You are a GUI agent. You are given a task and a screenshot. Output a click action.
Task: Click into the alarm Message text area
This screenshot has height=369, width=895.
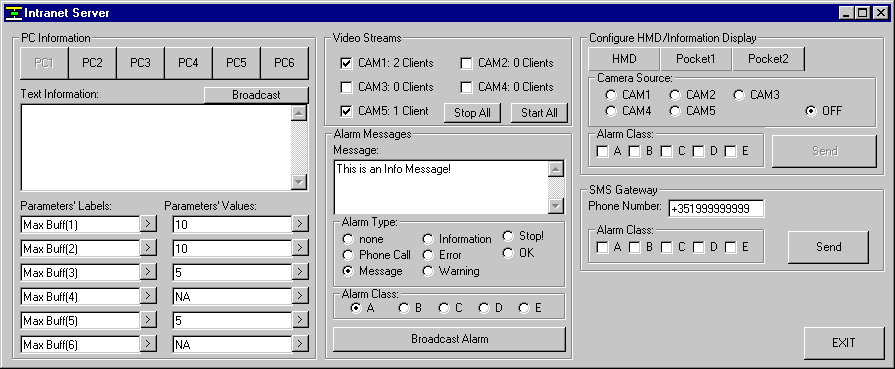pyautogui.click(x=441, y=187)
